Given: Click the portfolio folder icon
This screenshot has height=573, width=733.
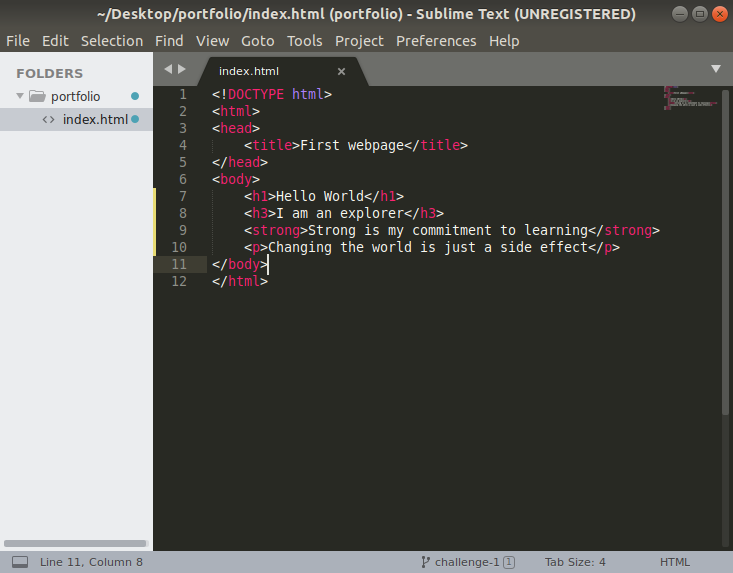Looking at the screenshot, I should (37, 96).
